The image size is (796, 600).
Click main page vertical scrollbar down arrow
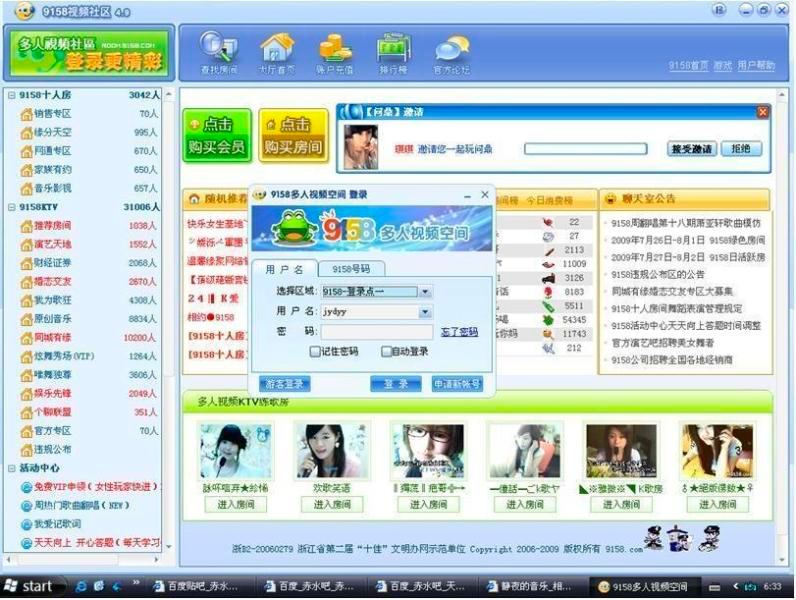point(781,560)
